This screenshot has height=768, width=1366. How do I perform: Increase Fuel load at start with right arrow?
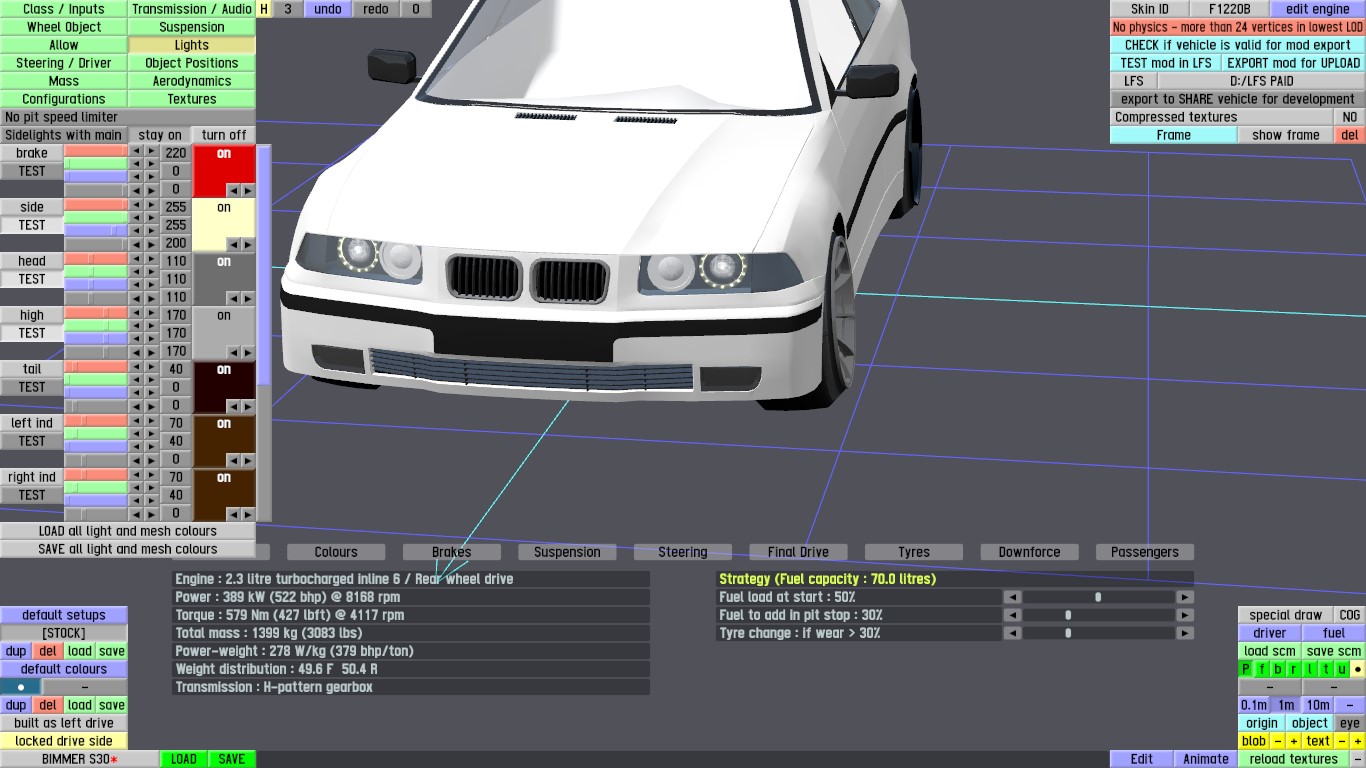pyautogui.click(x=1185, y=597)
